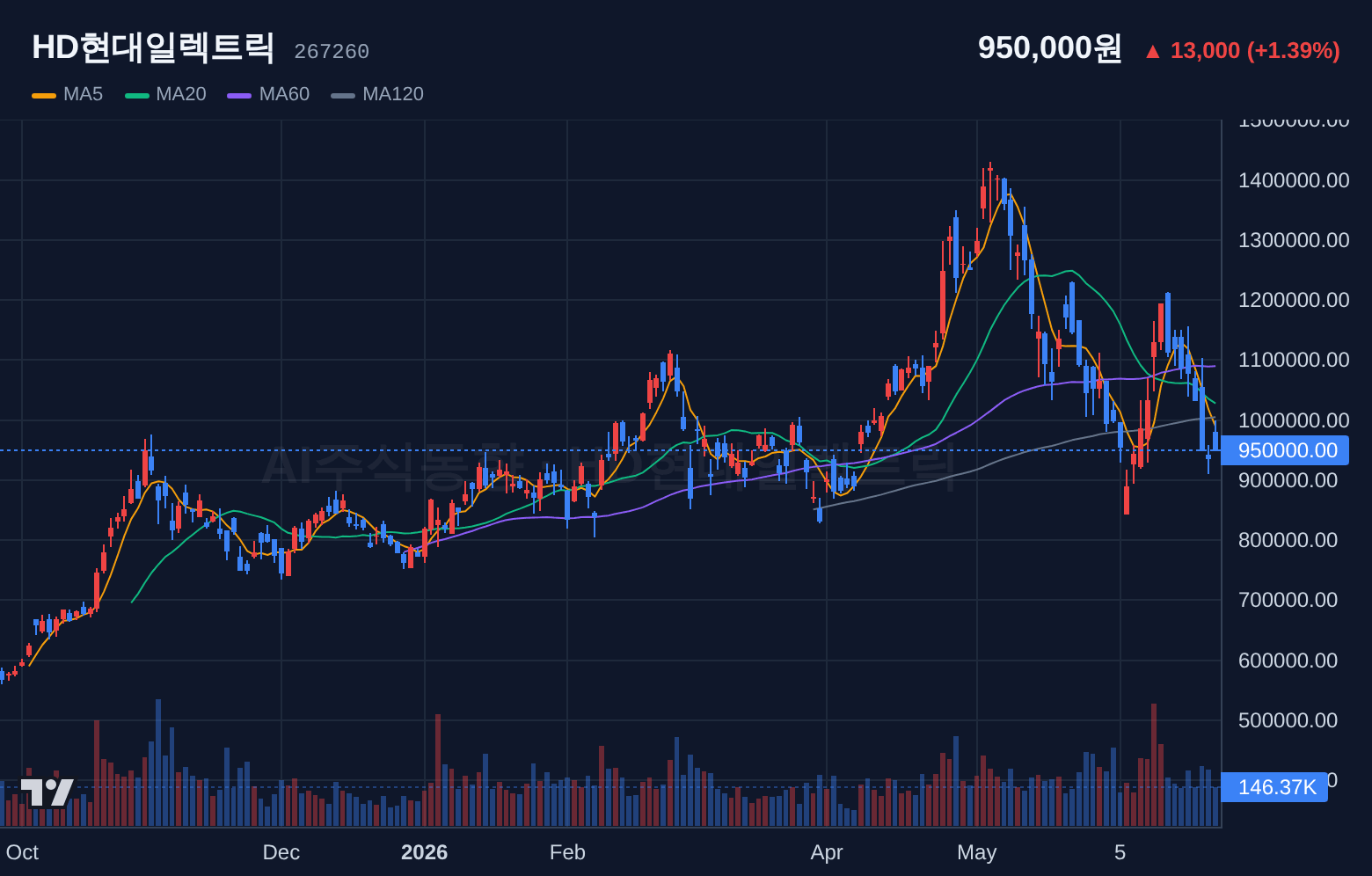Click the 1400000.00 price axis tick
Image resolution: width=1372 pixels, height=876 pixels.
pos(1294,180)
